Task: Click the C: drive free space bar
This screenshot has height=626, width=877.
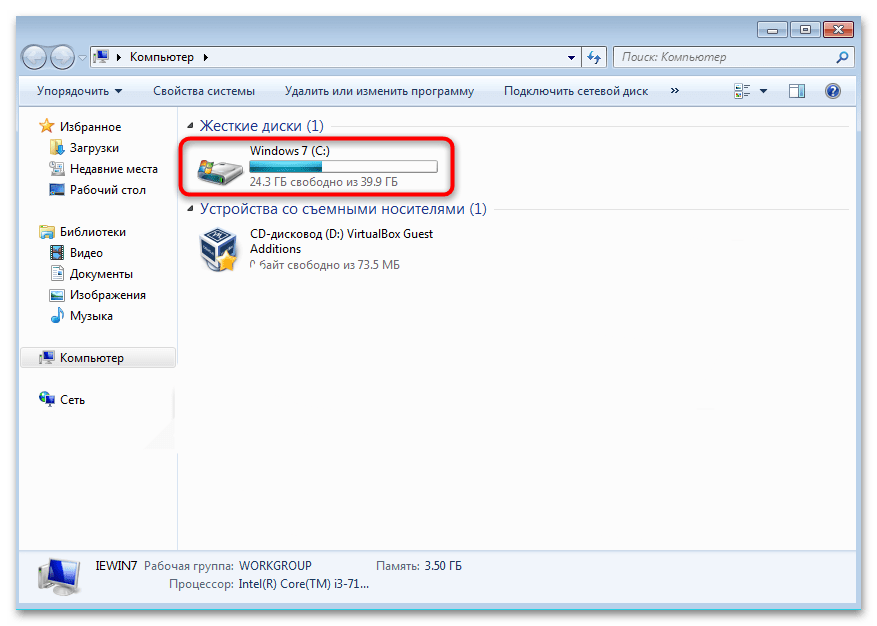Action: (343, 167)
